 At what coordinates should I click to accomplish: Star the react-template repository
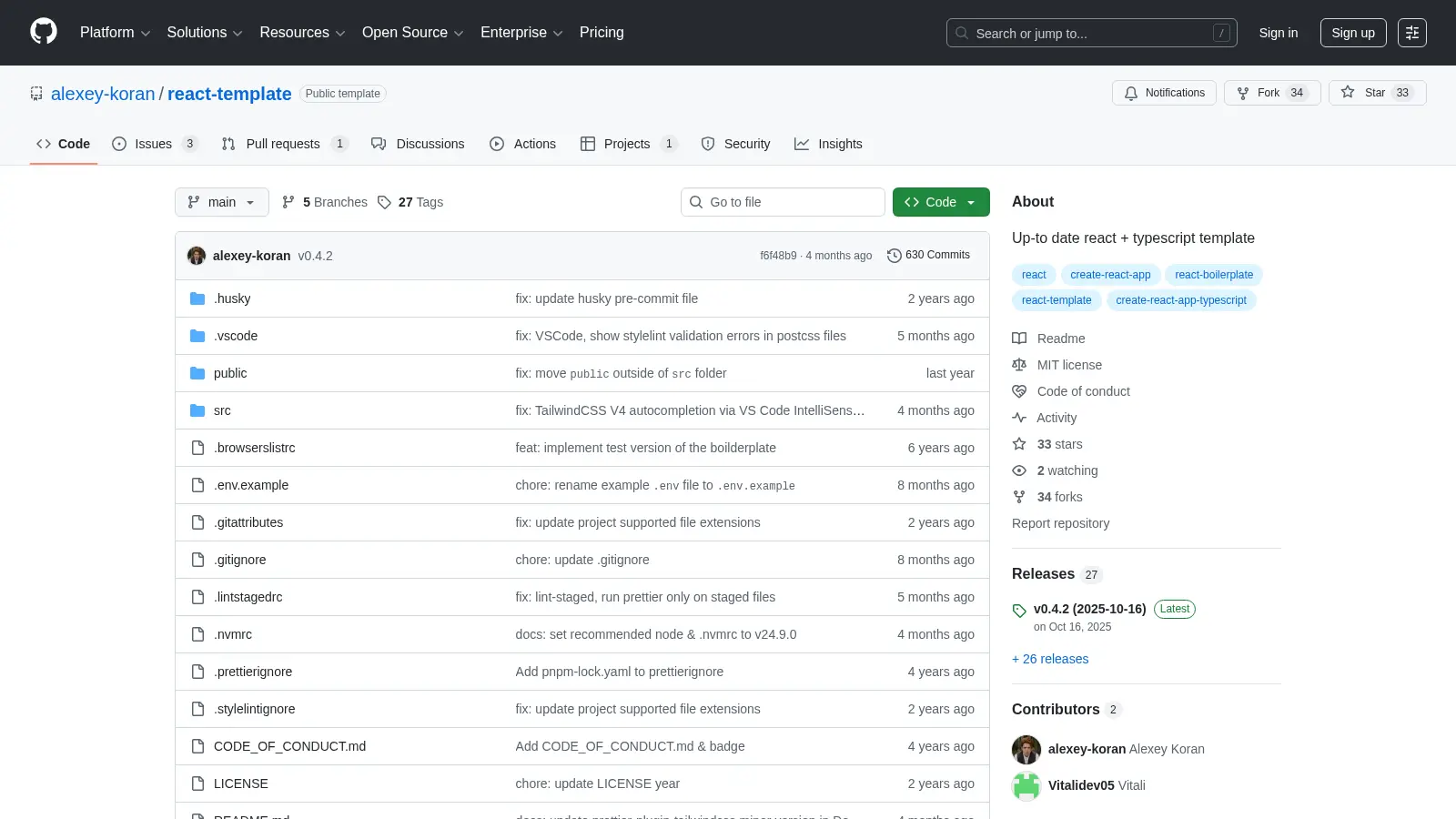[x=1377, y=93]
